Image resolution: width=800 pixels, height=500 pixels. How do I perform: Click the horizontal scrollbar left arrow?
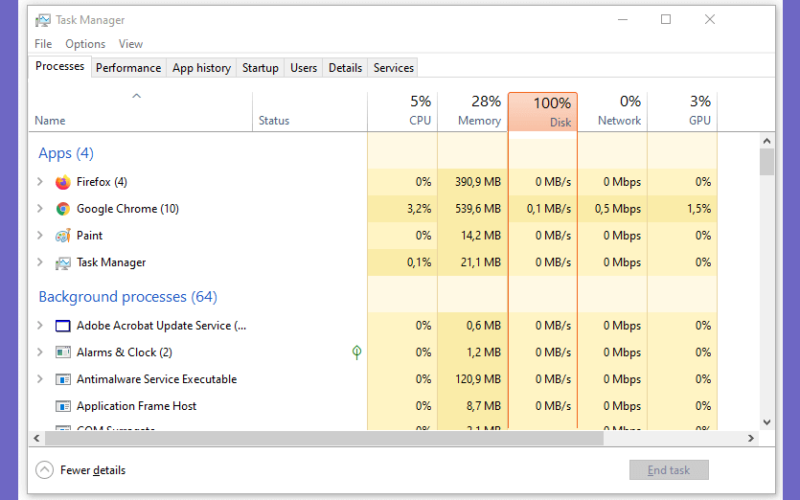point(36,438)
